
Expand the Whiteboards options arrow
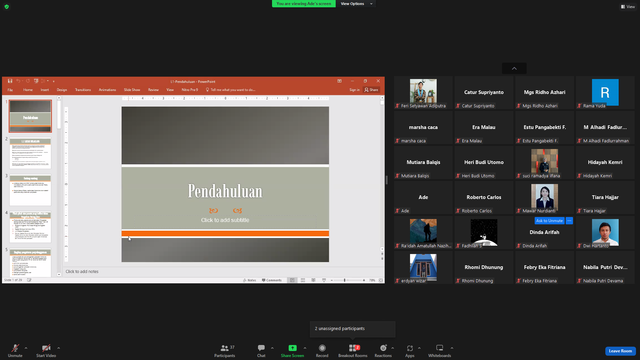[452, 348]
